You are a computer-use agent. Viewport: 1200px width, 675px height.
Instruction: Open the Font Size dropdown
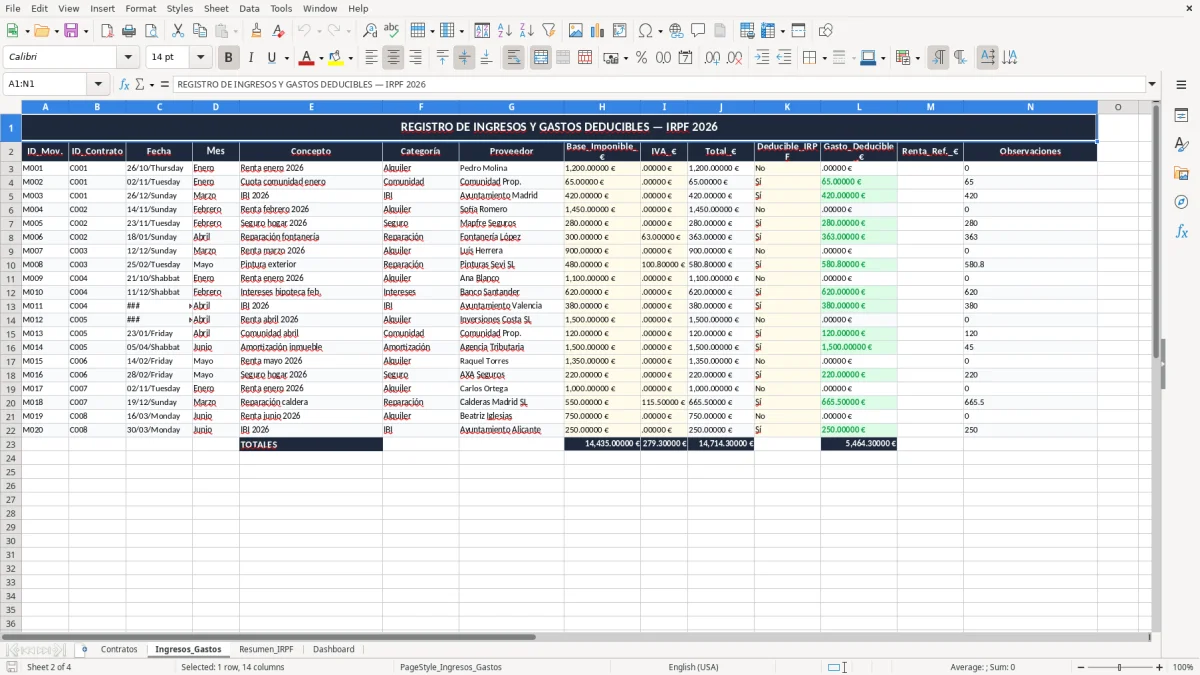(x=200, y=58)
